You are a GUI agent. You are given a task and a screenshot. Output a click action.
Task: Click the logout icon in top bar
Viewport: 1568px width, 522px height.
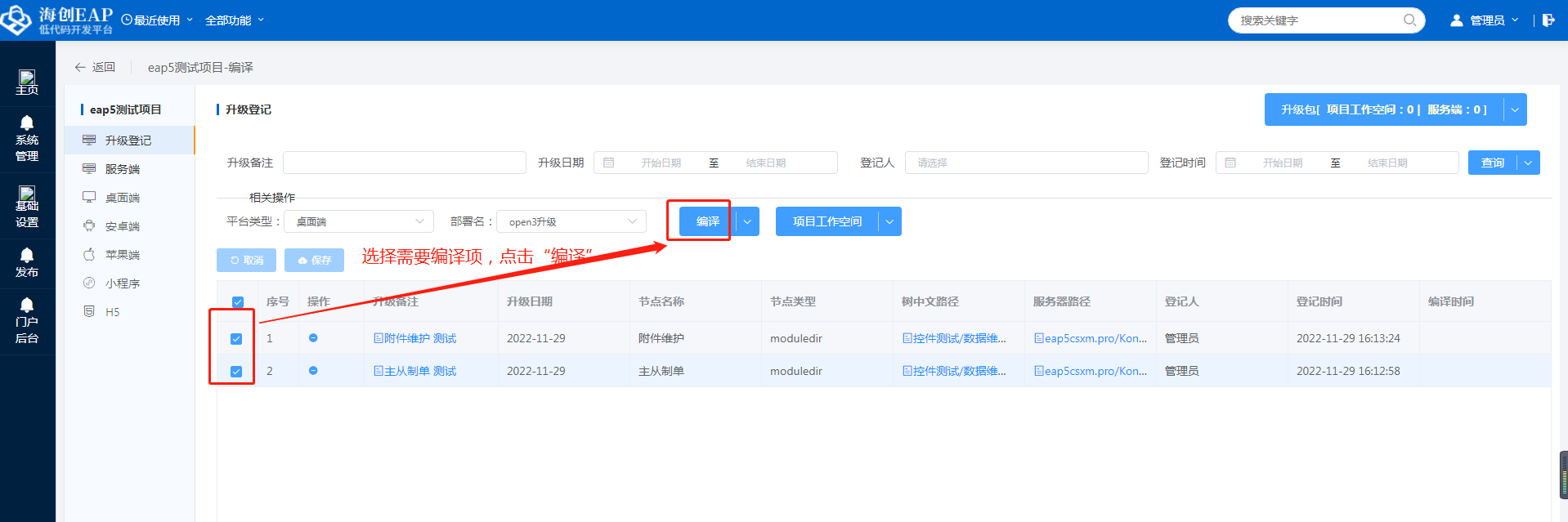point(1548,20)
